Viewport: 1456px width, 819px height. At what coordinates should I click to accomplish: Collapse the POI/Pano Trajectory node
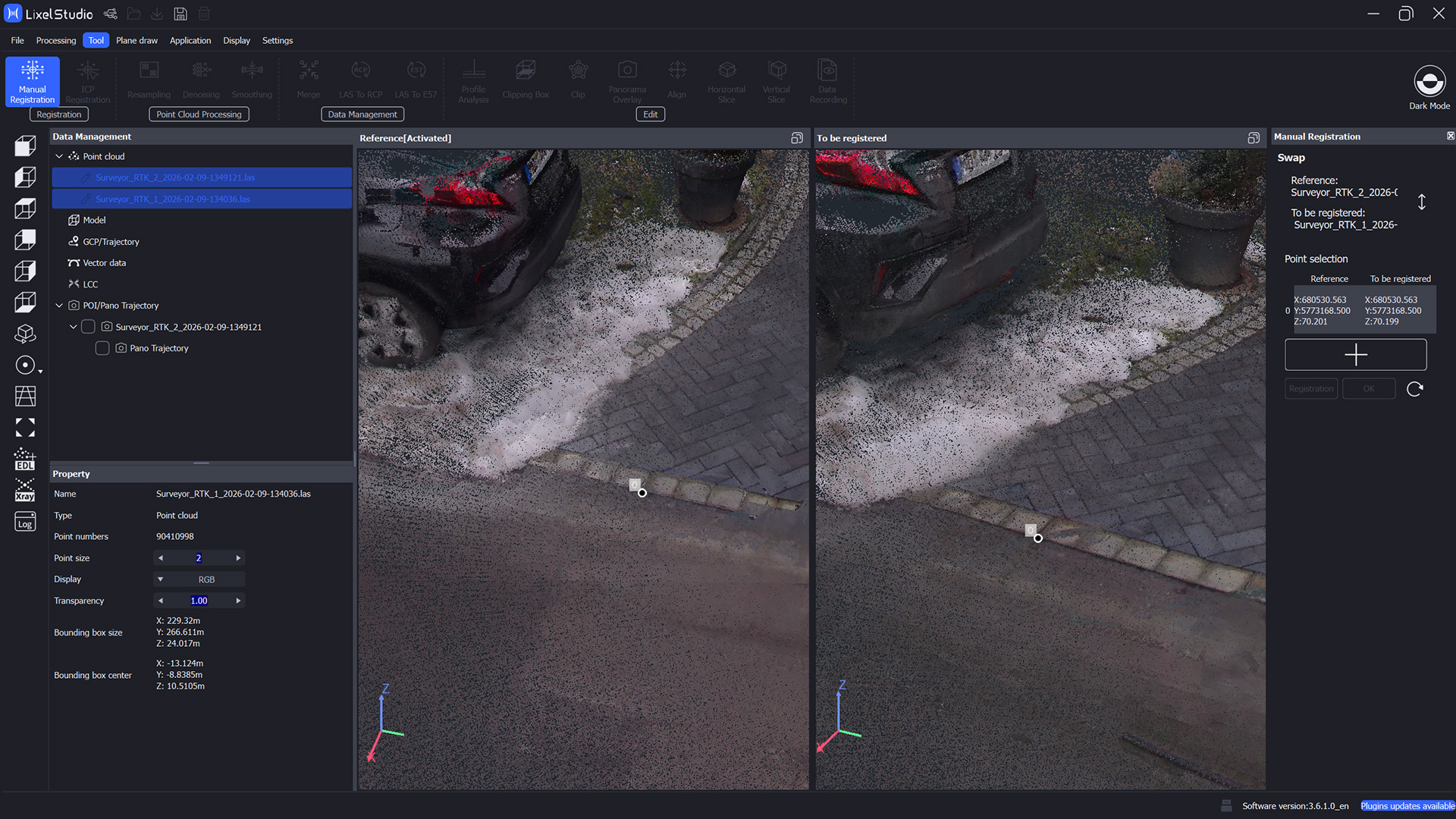point(59,306)
